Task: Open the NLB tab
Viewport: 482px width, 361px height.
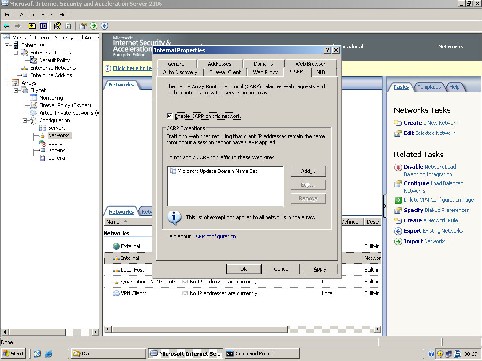Action: point(321,72)
